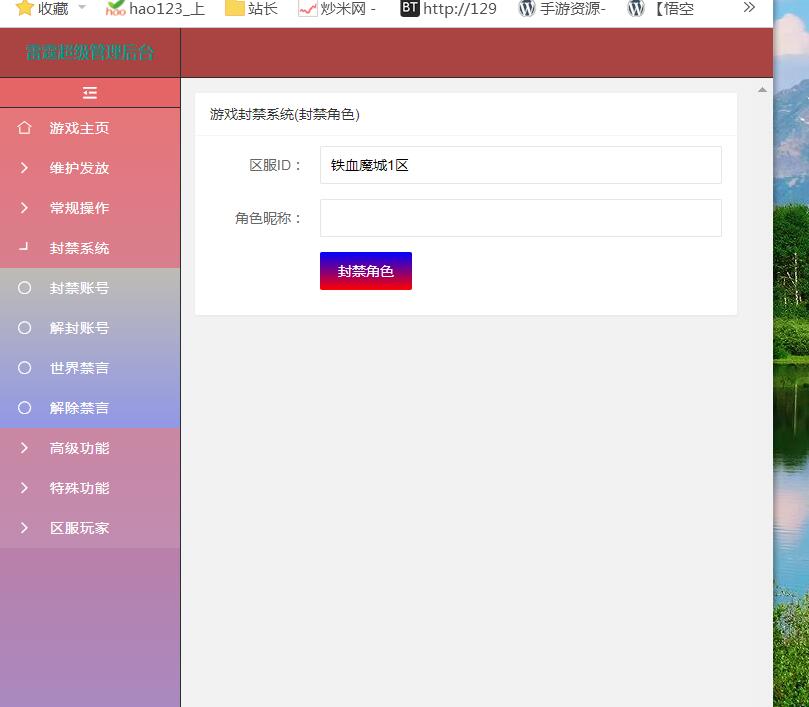Open the 站长 bookmark folder icon
Image resolution: width=809 pixels, height=707 pixels.
tap(234, 9)
